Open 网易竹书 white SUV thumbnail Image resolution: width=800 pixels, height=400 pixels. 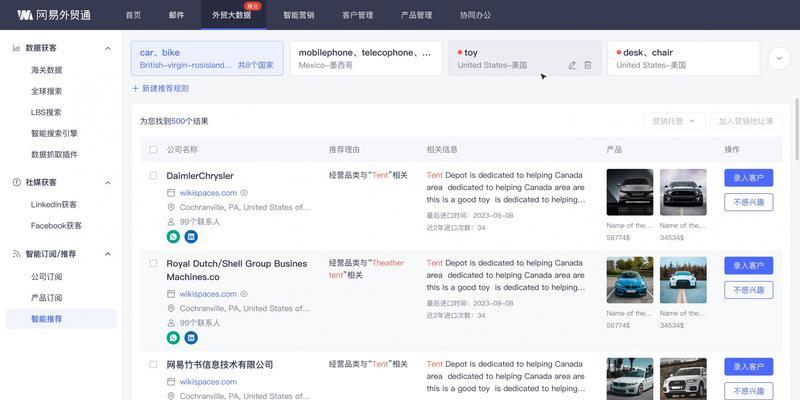(x=683, y=379)
